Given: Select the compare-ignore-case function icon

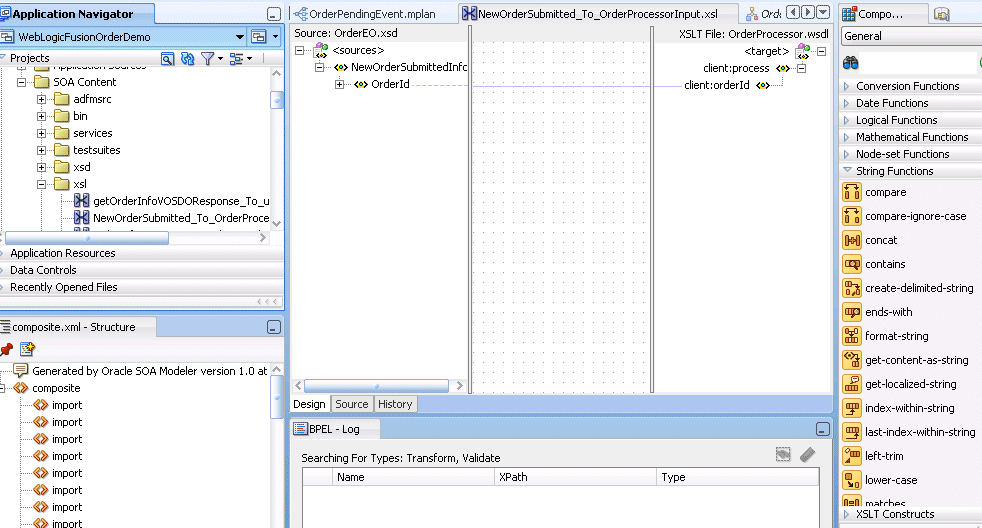Looking at the screenshot, I should (851, 216).
